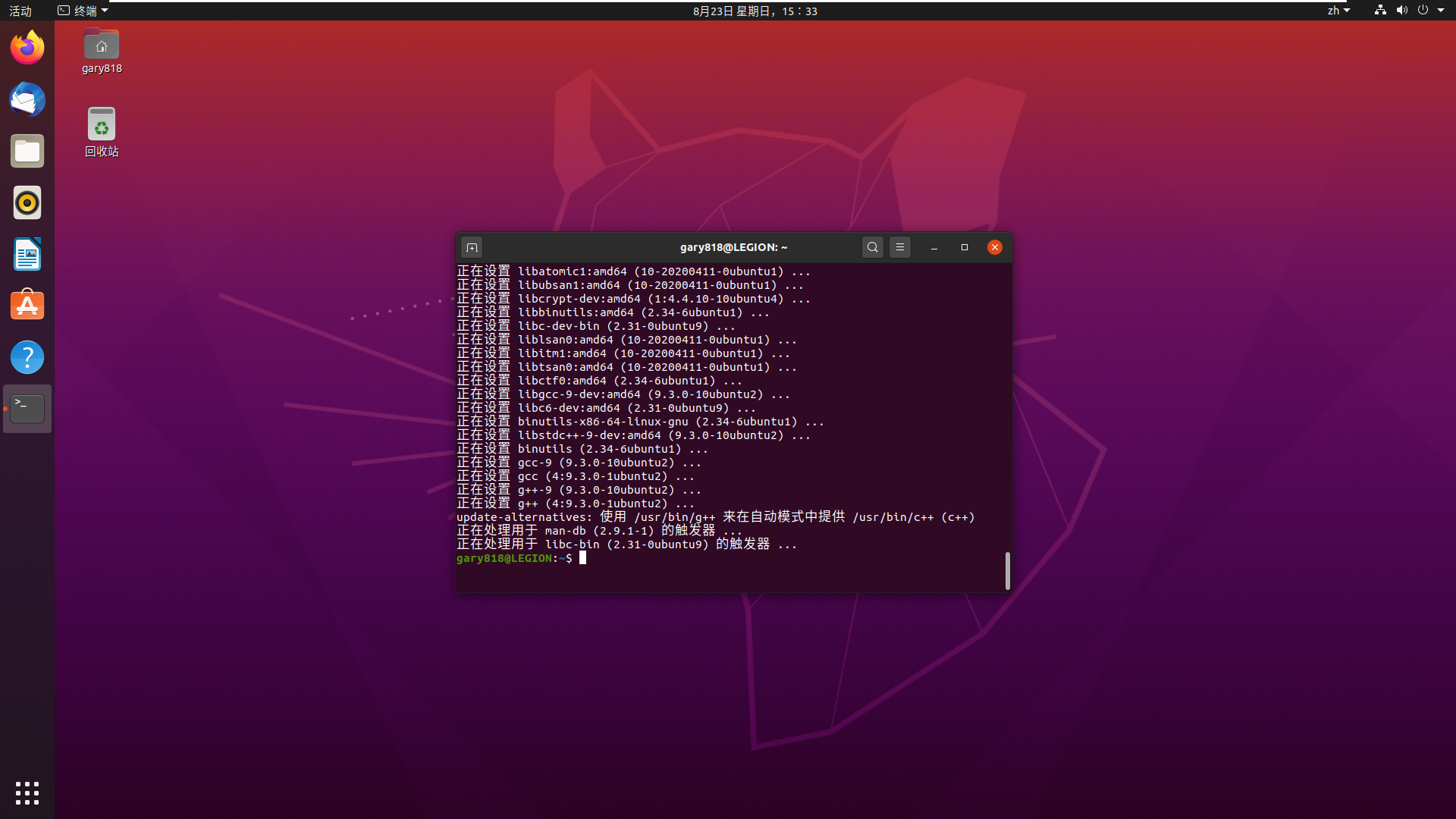The height and width of the screenshot is (819, 1456).
Task: Open the Files manager dock icon
Action: click(x=27, y=151)
